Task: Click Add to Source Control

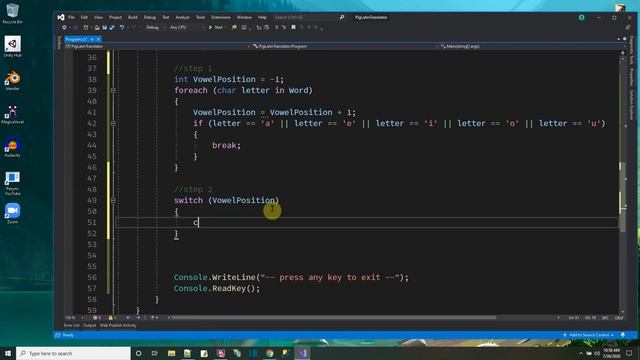Action: coord(589,335)
